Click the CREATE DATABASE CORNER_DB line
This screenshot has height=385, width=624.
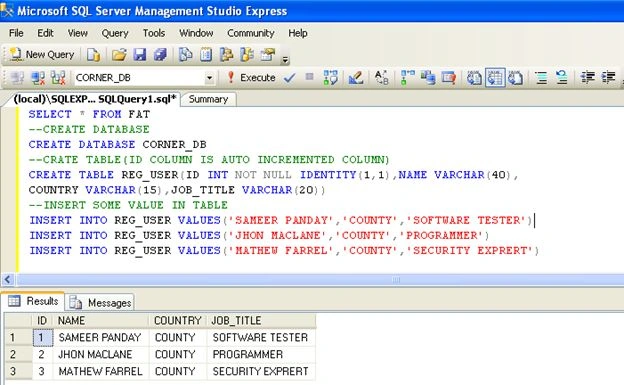[x=117, y=145]
